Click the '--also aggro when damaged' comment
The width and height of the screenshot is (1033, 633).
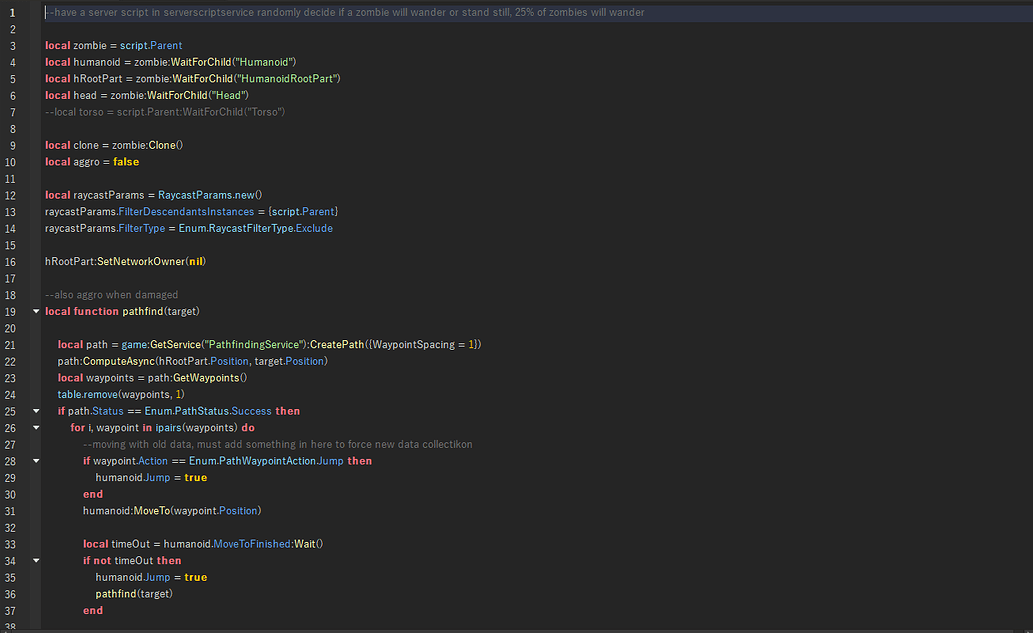[111, 295]
